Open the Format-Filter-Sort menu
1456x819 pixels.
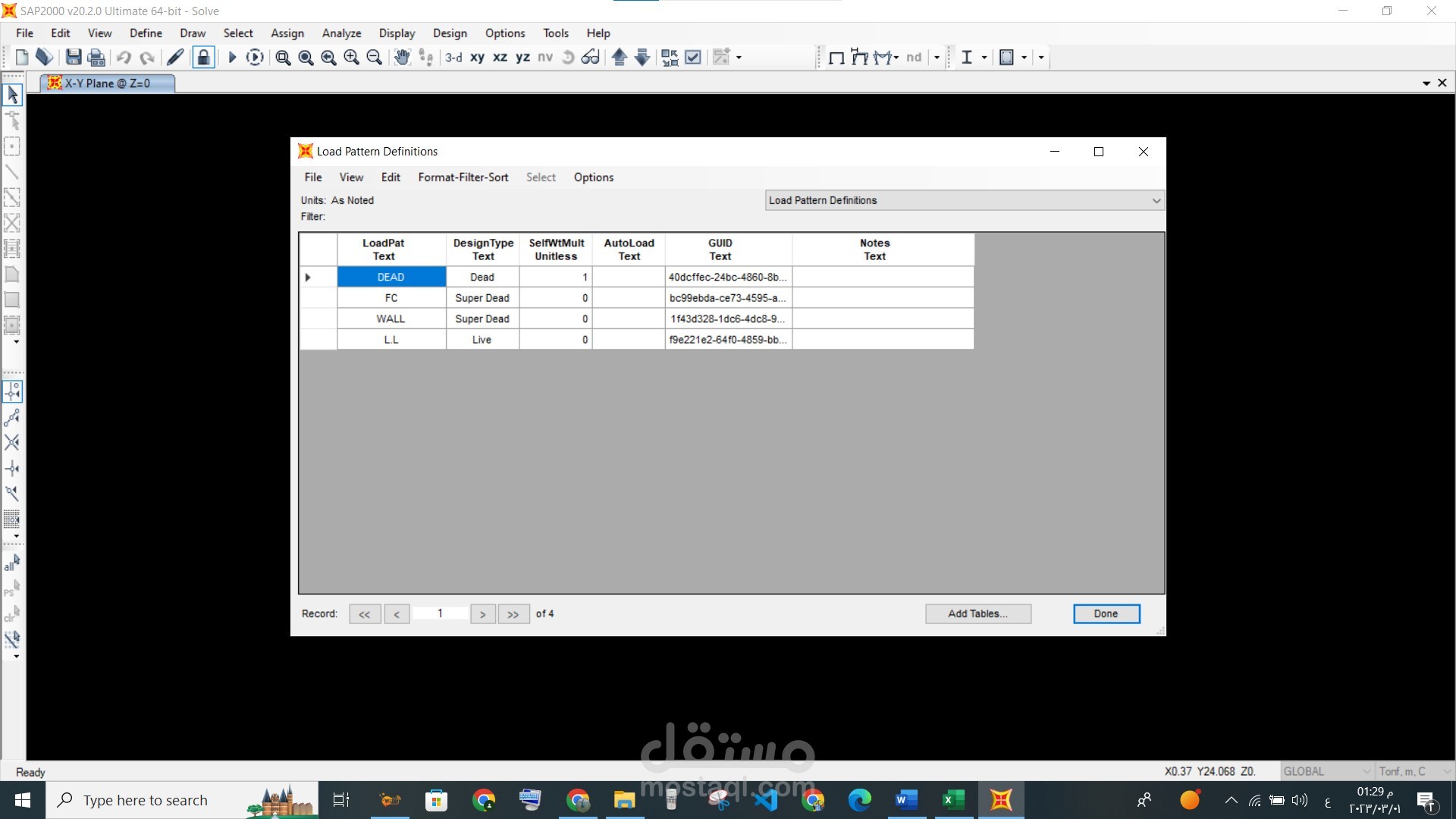click(463, 177)
